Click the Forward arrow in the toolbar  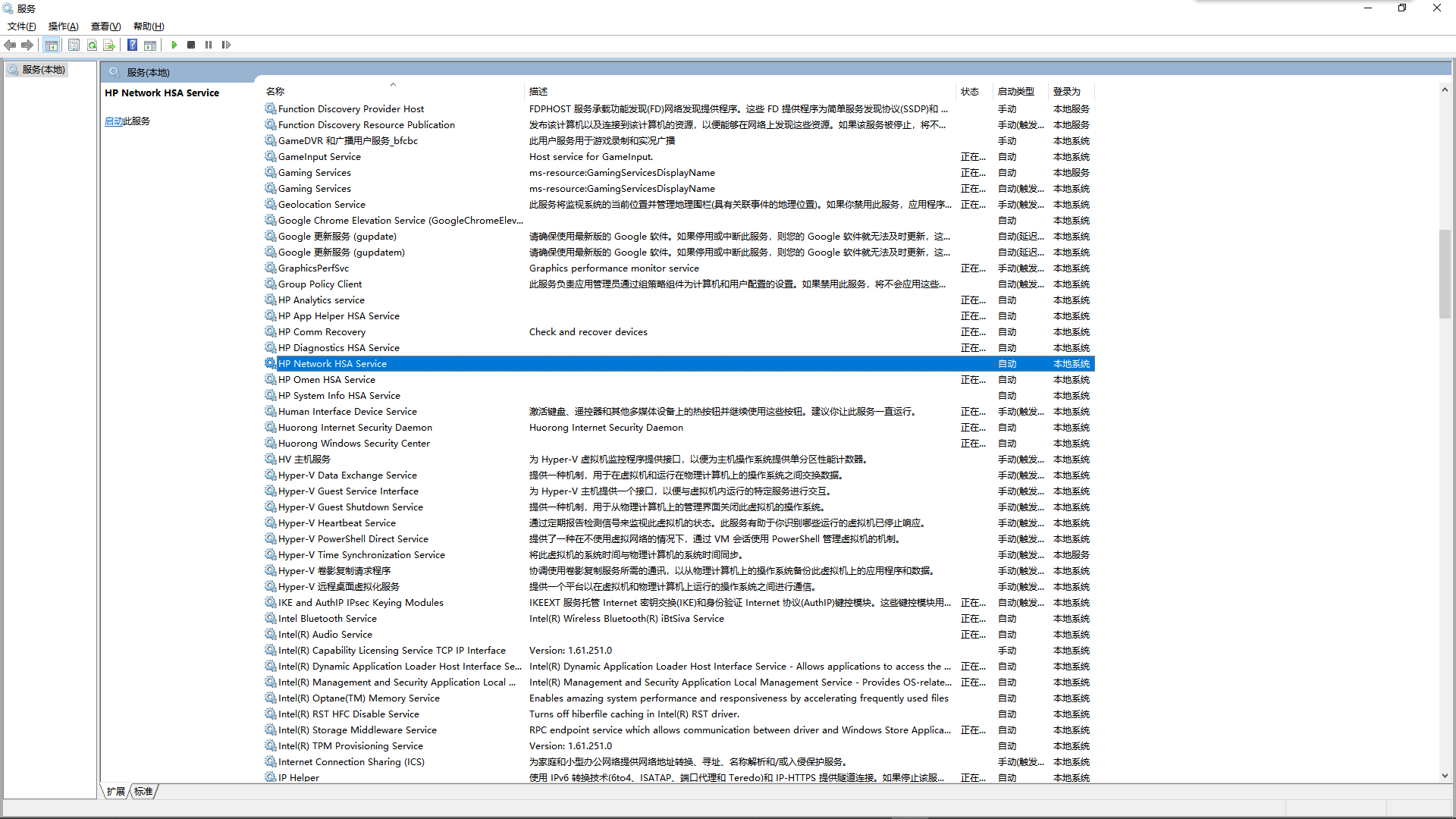point(27,45)
